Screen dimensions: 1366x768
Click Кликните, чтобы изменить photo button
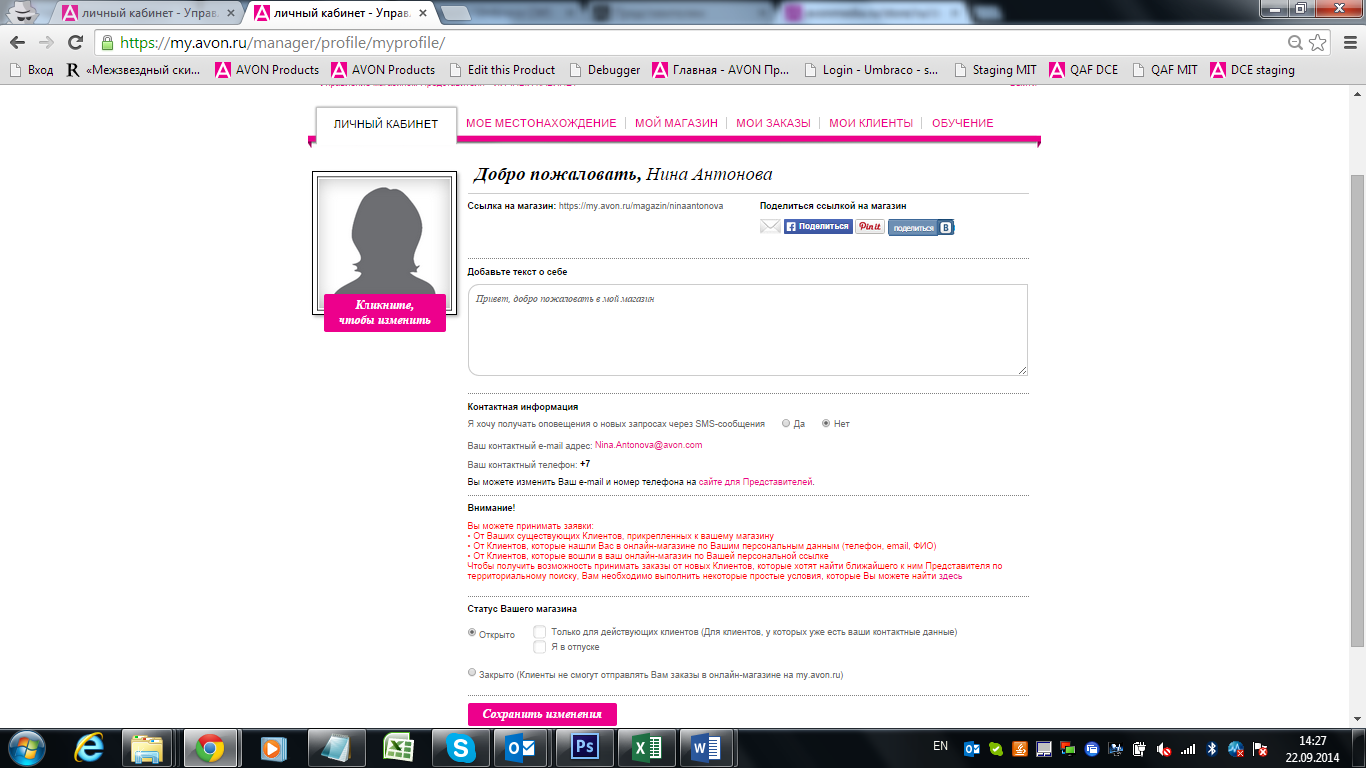tap(385, 313)
